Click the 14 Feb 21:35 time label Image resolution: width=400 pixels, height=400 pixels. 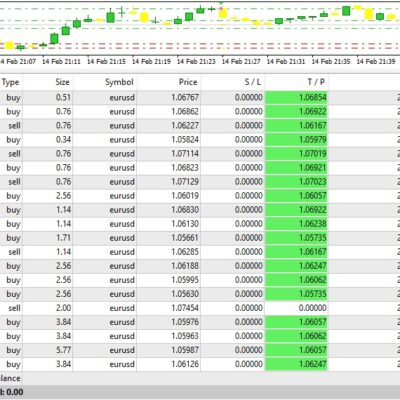(x=331, y=62)
